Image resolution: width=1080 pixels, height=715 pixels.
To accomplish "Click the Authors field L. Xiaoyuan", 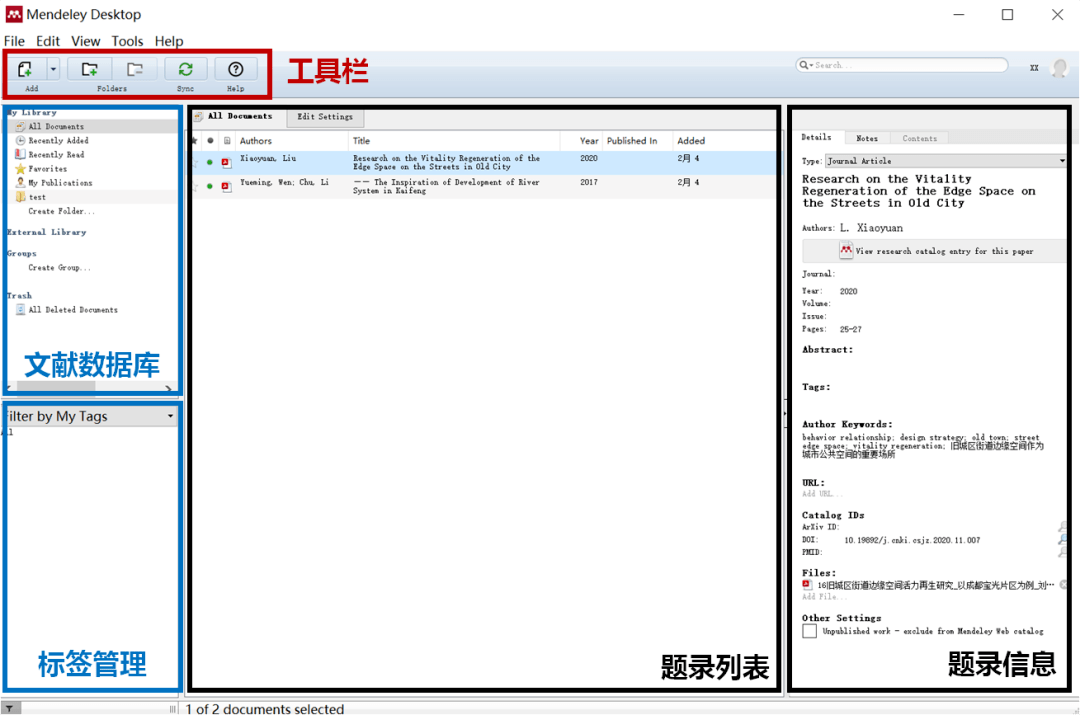I will pos(871,228).
